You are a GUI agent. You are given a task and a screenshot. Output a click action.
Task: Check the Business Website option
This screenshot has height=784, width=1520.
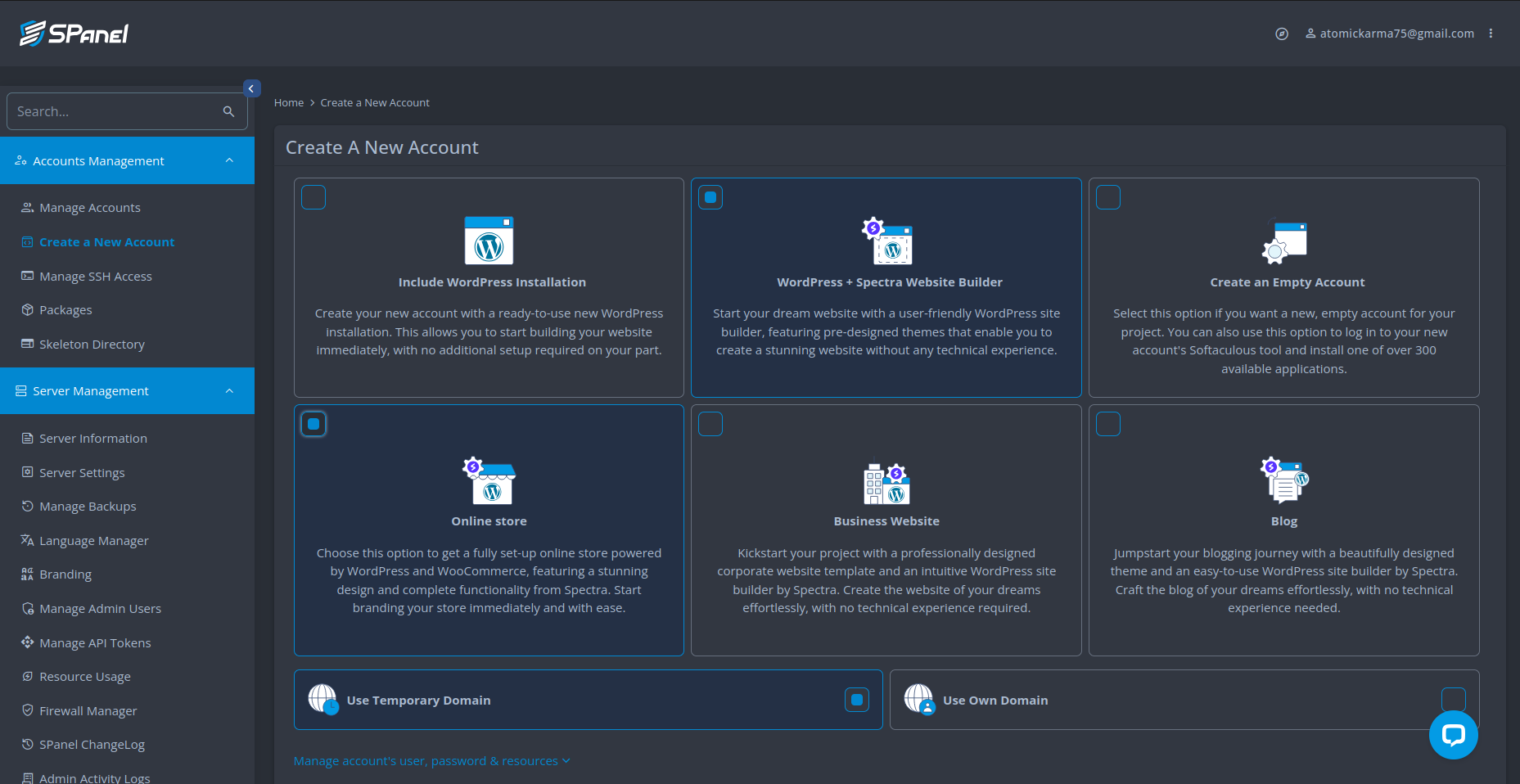coord(710,424)
